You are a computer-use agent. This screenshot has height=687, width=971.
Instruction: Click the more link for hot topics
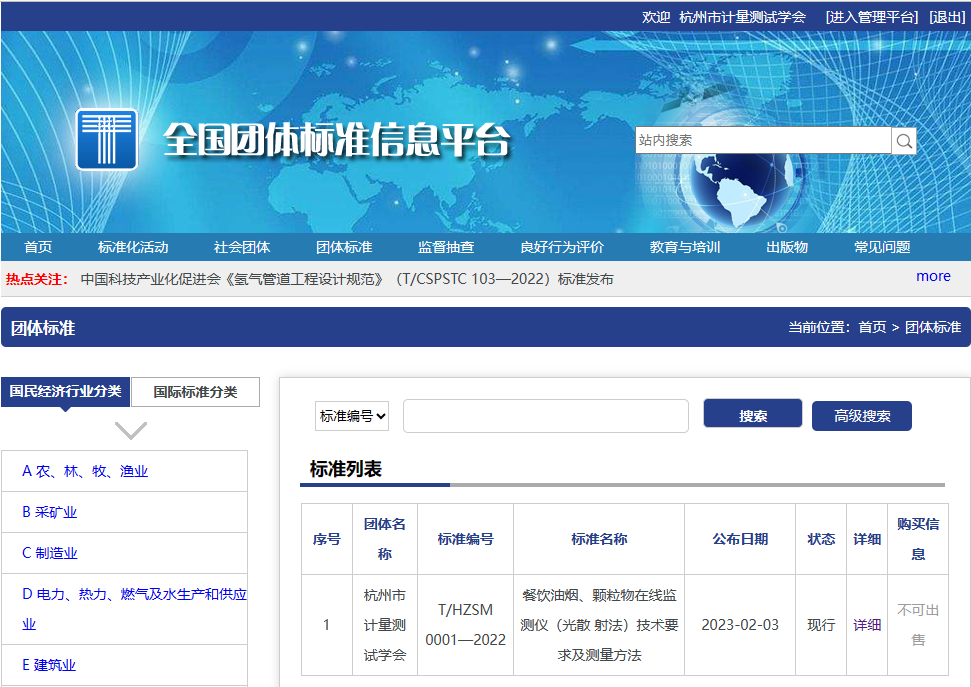coord(933,276)
